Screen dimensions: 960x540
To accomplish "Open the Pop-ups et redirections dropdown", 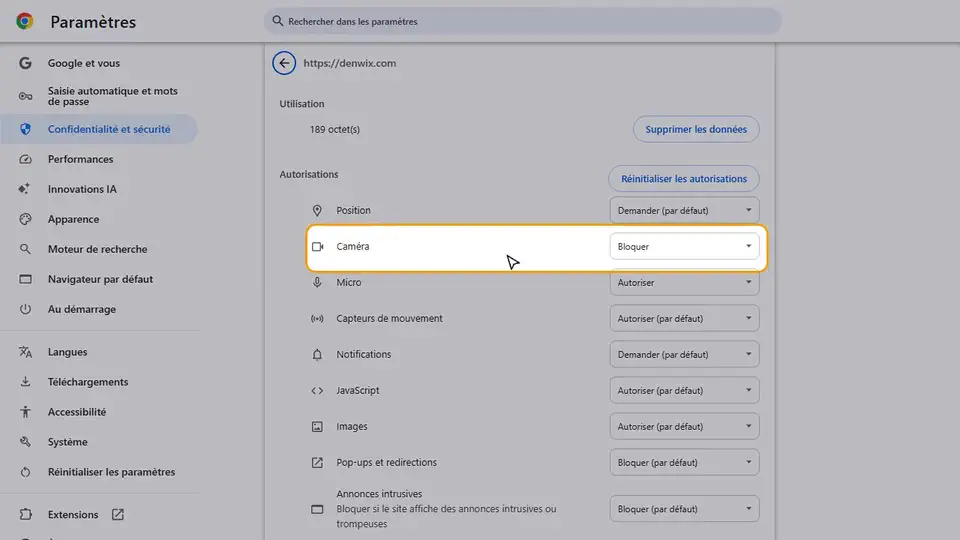I will point(684,463).
